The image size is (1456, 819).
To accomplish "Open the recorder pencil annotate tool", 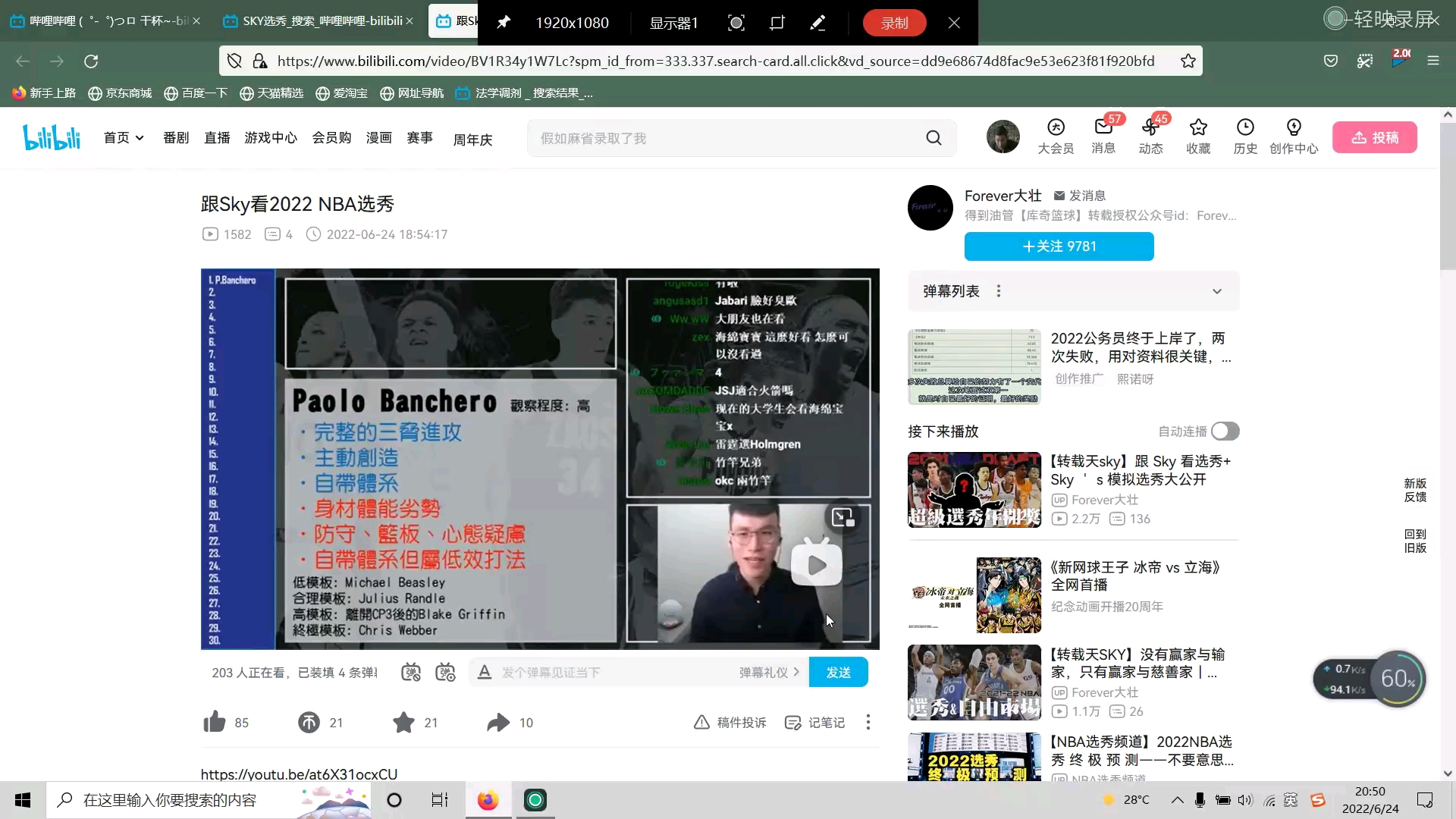I will (817, 23).
